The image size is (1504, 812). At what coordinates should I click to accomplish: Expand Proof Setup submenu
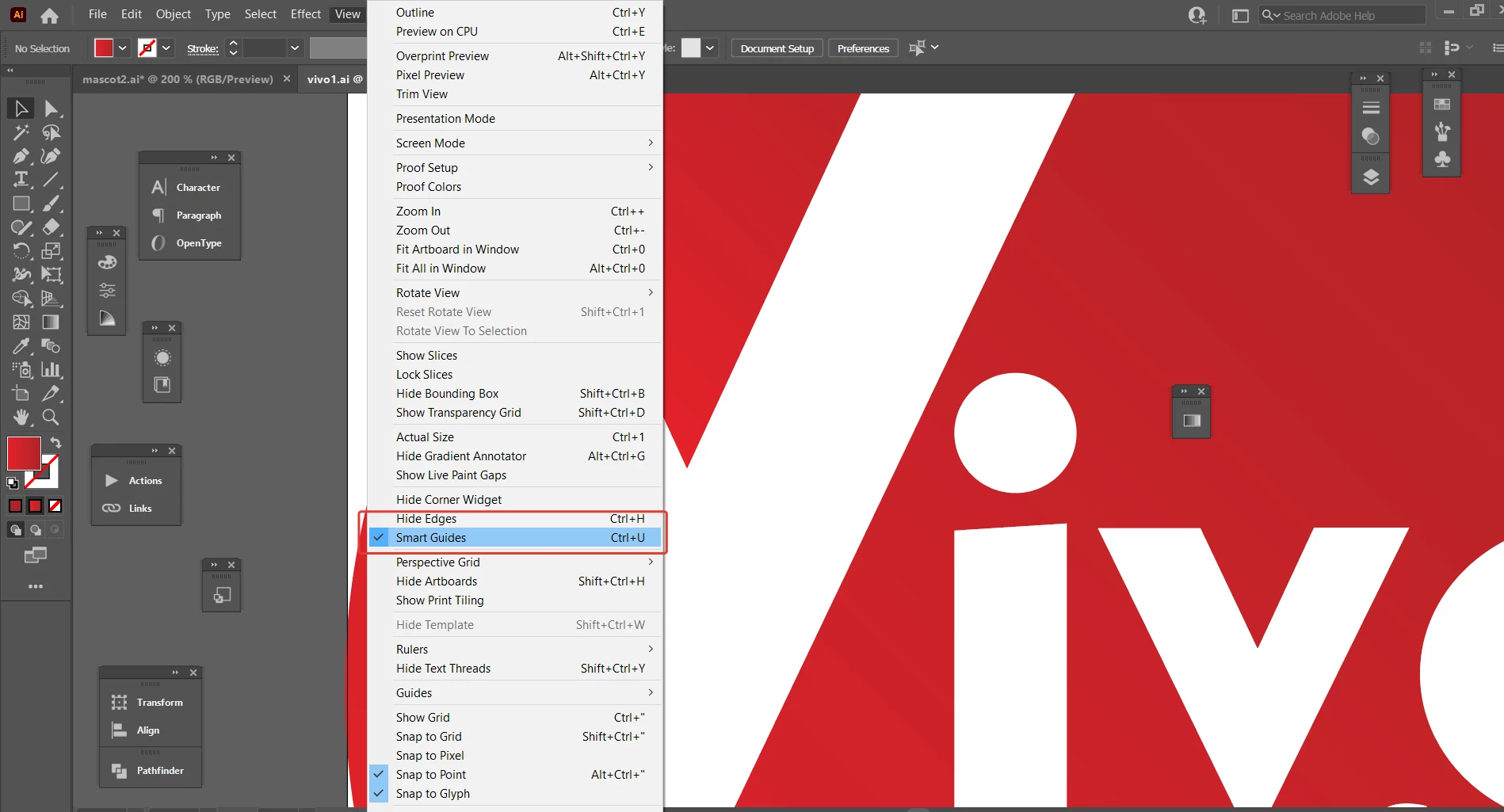click(516, 168)
